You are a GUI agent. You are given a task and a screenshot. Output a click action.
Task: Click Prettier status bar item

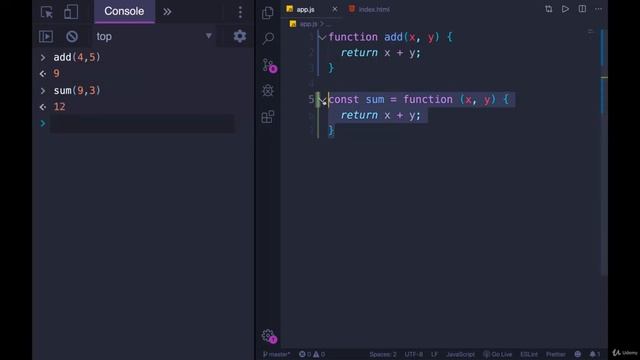pyautogui.click(x=556, y=354)
